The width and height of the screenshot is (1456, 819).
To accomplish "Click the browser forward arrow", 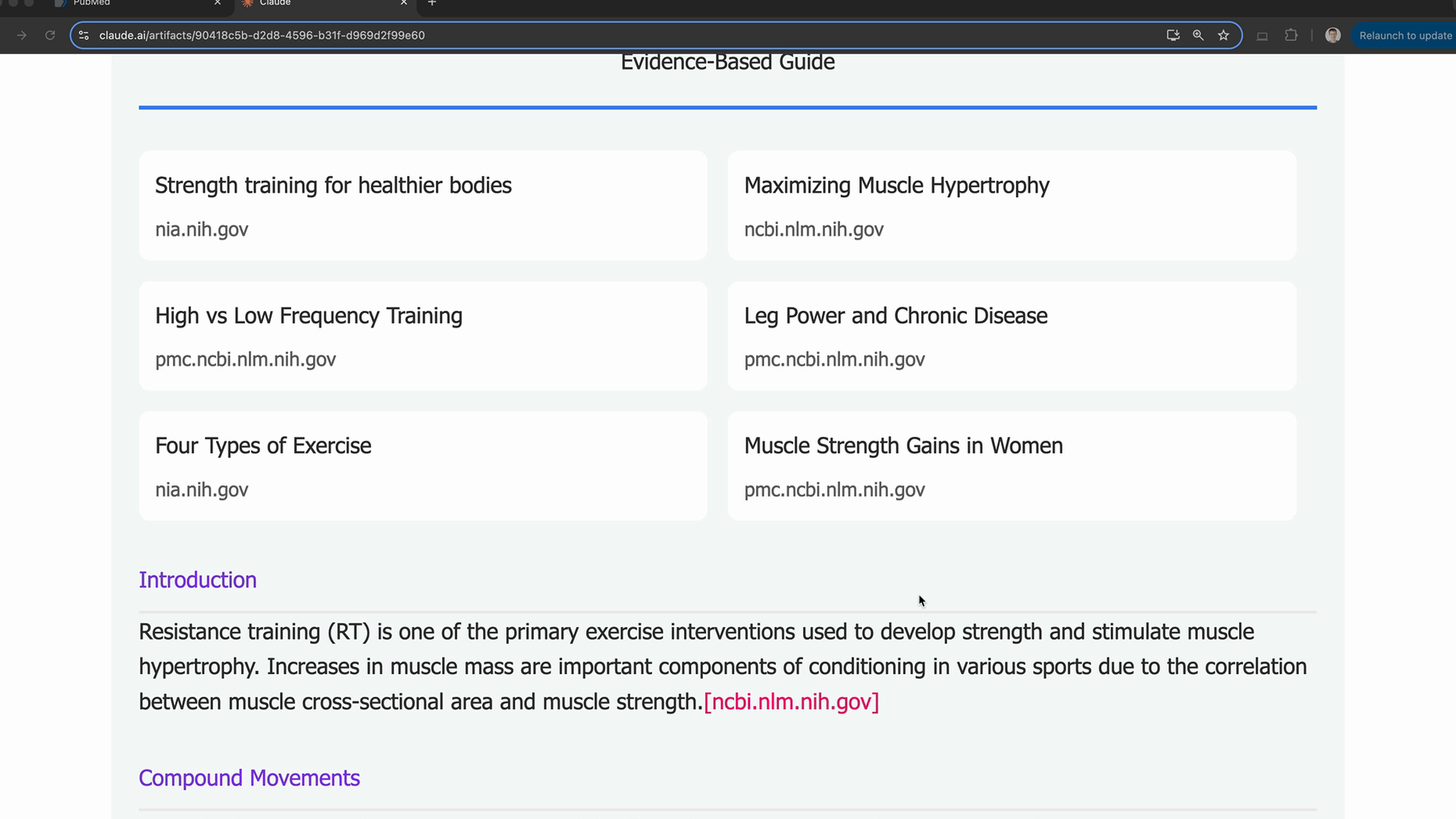I will 22,36.
